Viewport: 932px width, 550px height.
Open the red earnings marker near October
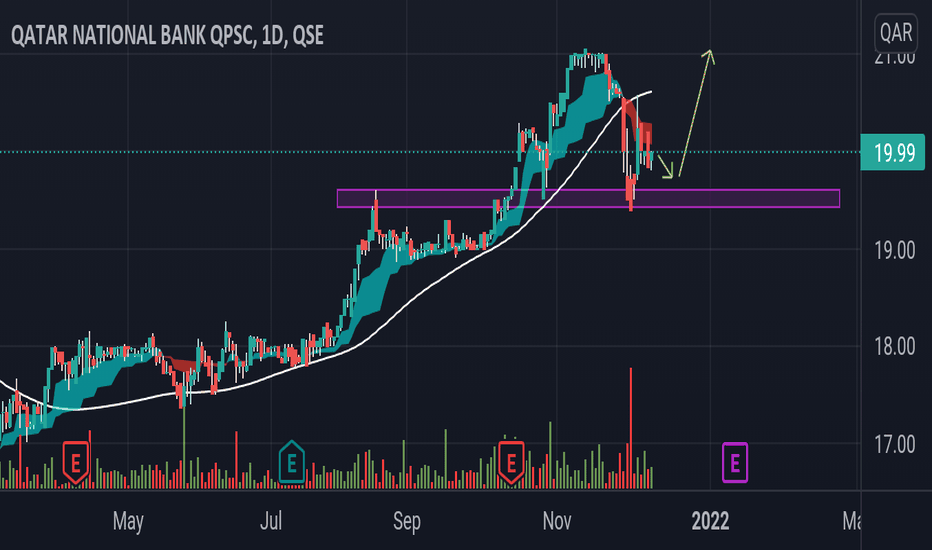coord(511,462)
